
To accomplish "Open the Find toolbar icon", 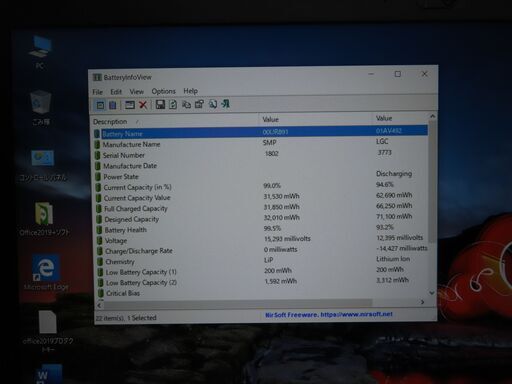I will pyautogui.click(x=213, y=104).
